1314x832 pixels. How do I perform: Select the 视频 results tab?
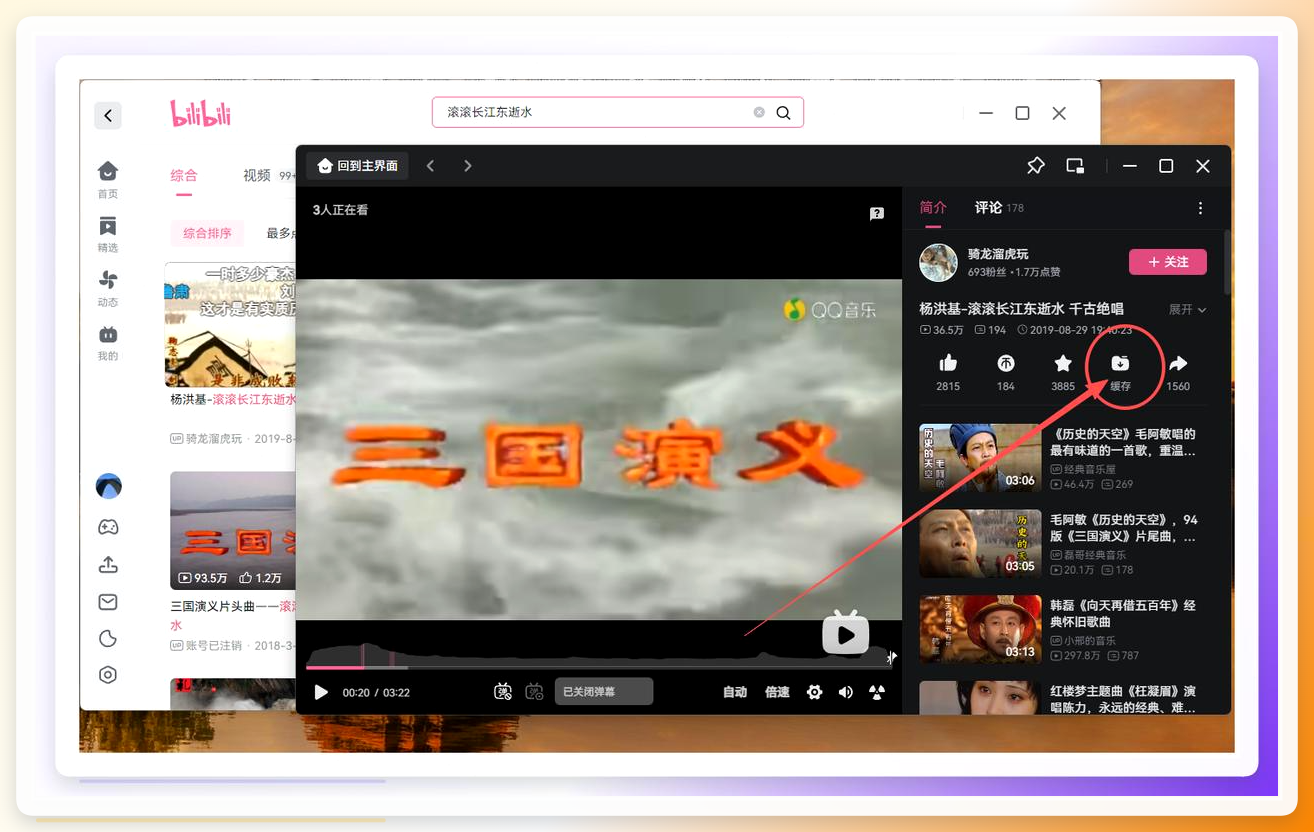pyautogui.click(x=257, y=175)
